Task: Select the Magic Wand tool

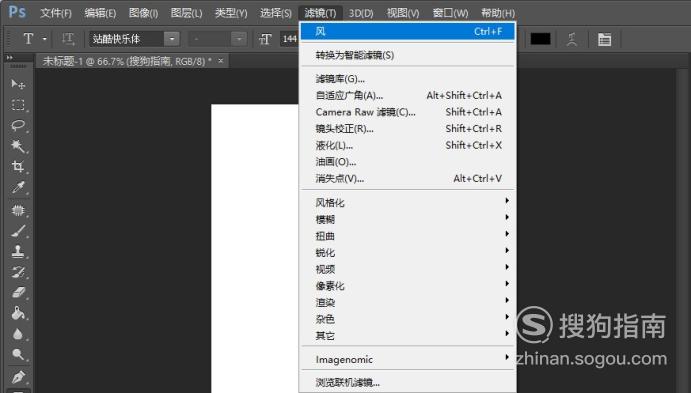Action: (18, 146)
